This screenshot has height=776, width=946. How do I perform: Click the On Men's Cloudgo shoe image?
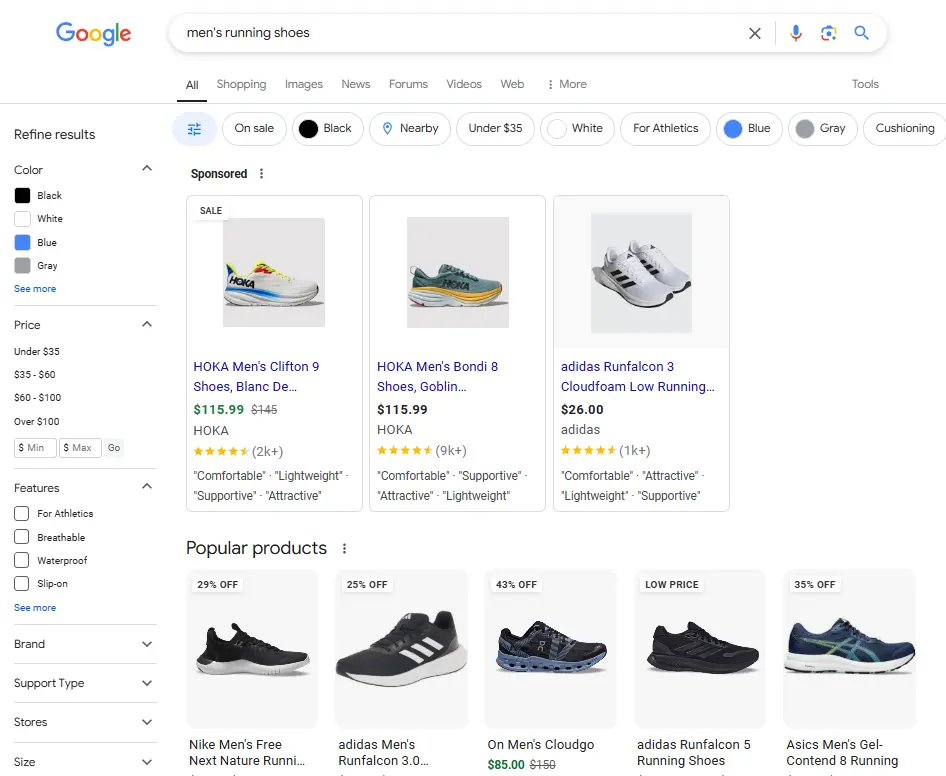(551, 648)
